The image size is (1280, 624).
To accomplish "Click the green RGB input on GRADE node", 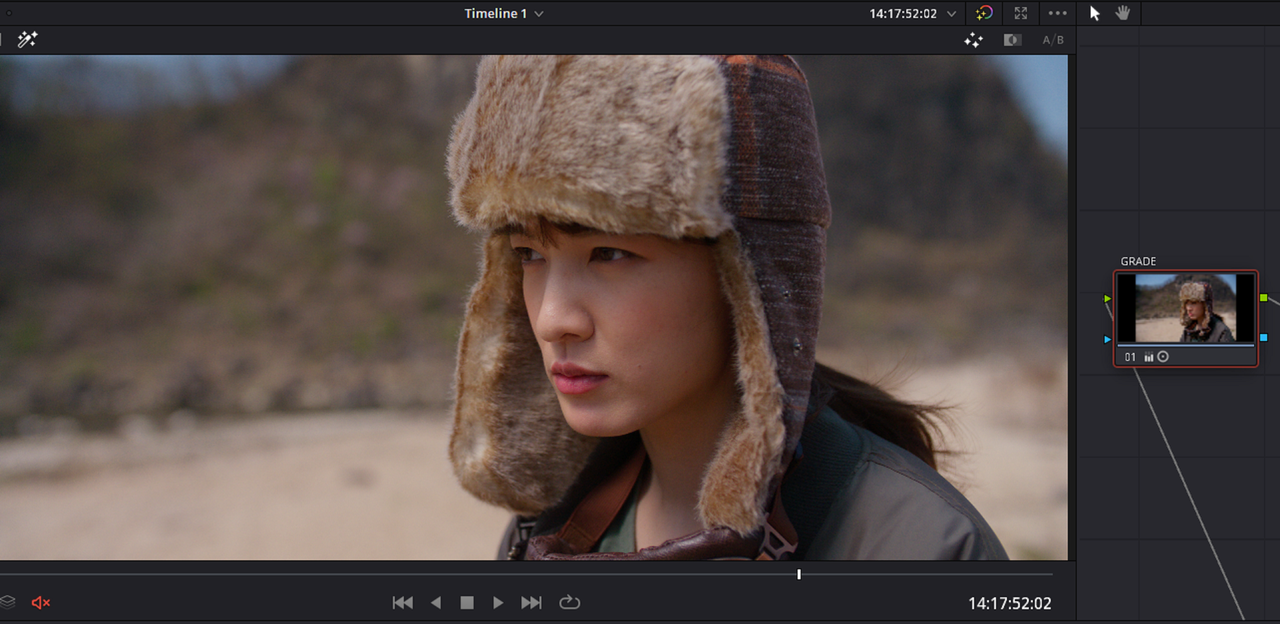I will point(1108,298).
